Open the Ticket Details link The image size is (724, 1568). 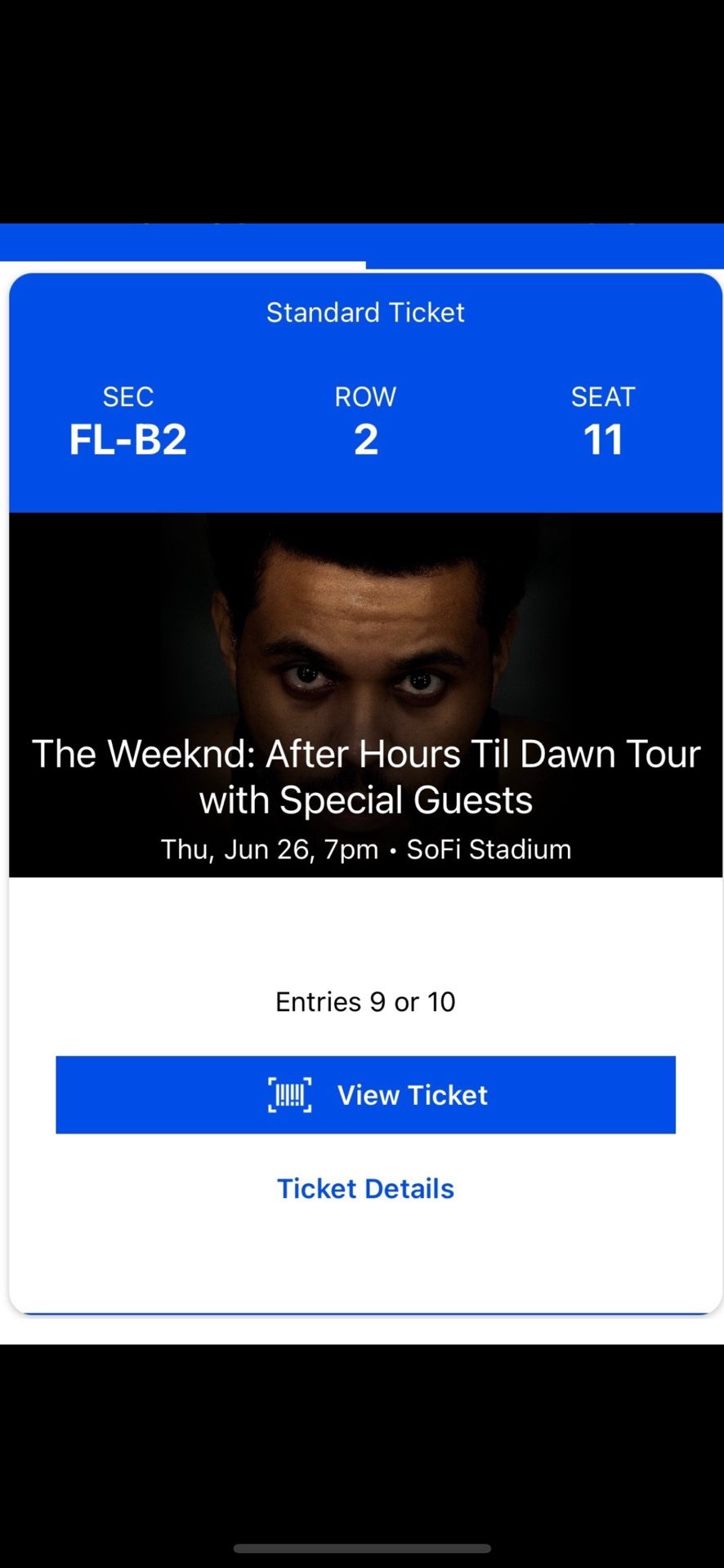pyautogui.click(x=365, y=1188)
